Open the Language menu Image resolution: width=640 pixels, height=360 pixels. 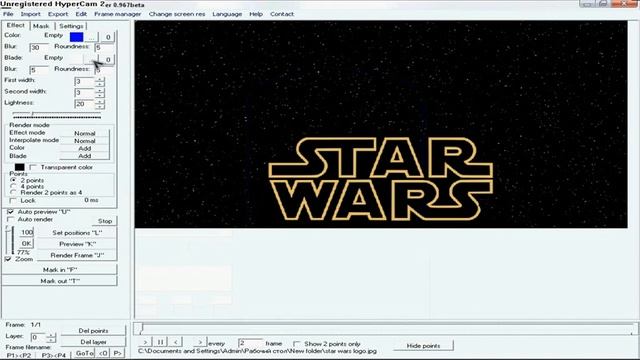click(x=227, y=14)
